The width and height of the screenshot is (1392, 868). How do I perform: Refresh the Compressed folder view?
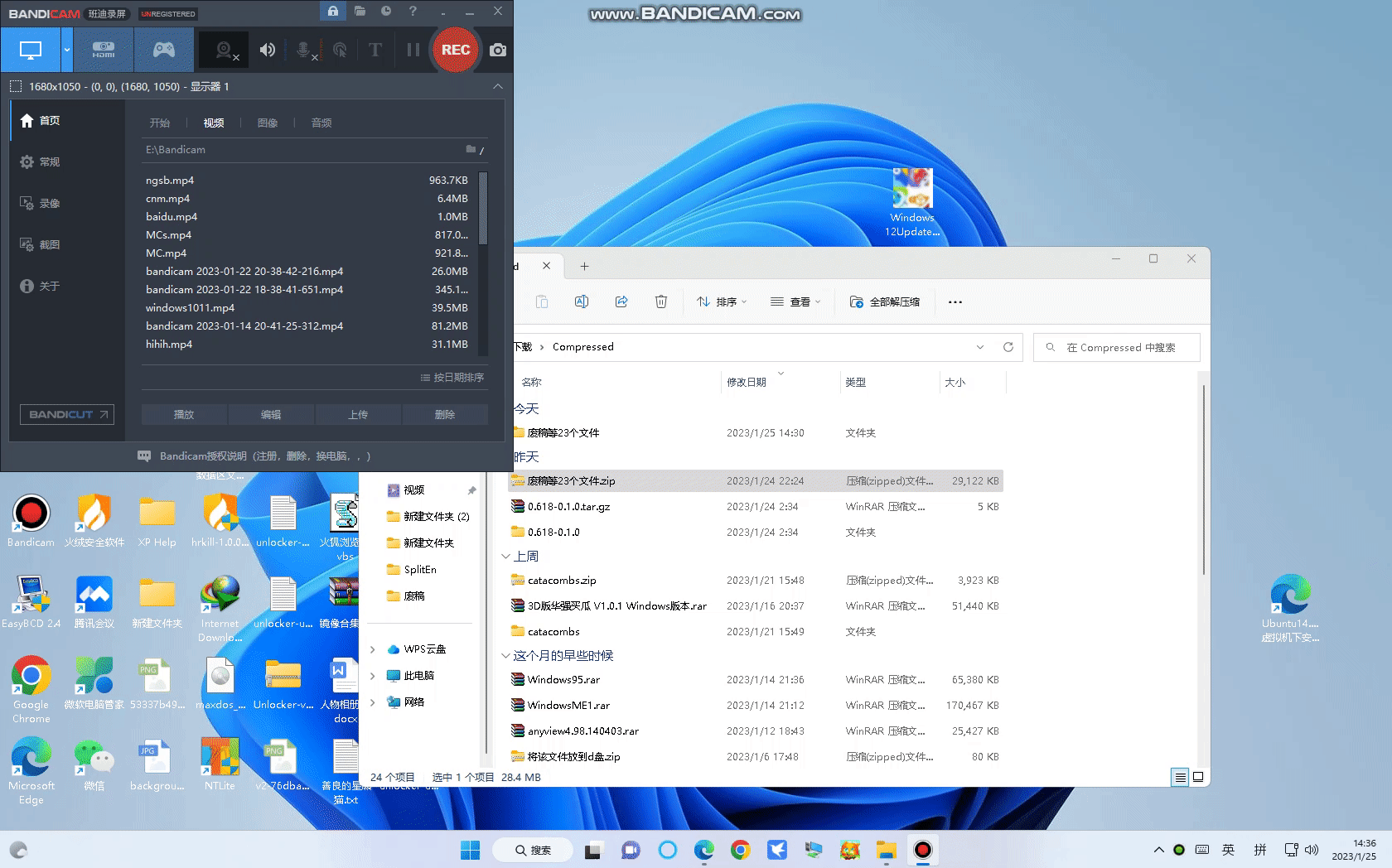pos(1008,347)
